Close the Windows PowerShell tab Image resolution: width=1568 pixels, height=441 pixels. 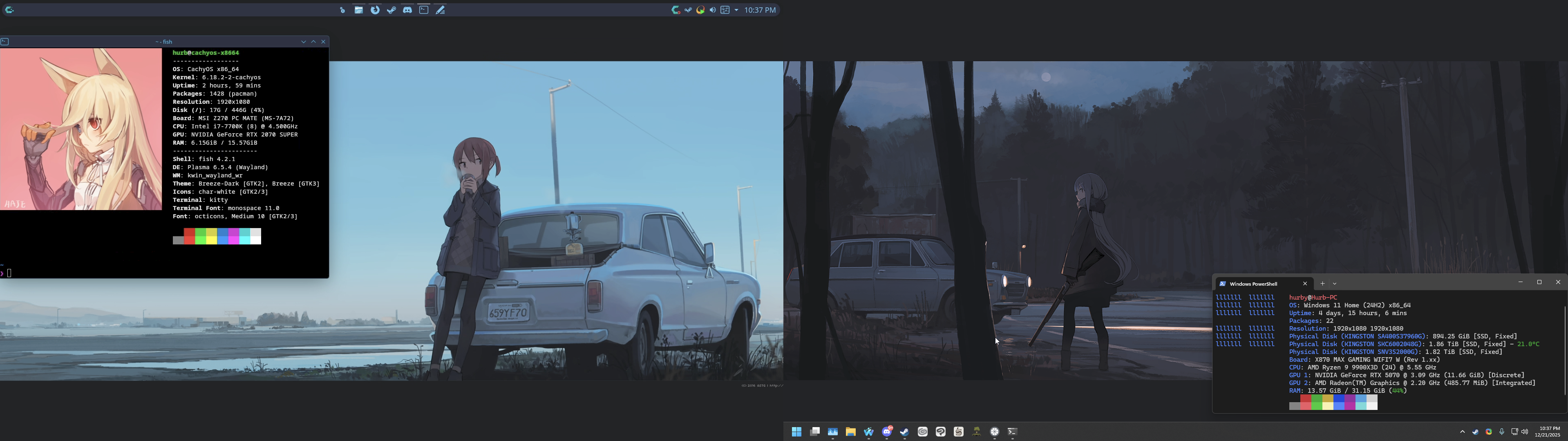pyautogui.click(x=1304, y=284)
